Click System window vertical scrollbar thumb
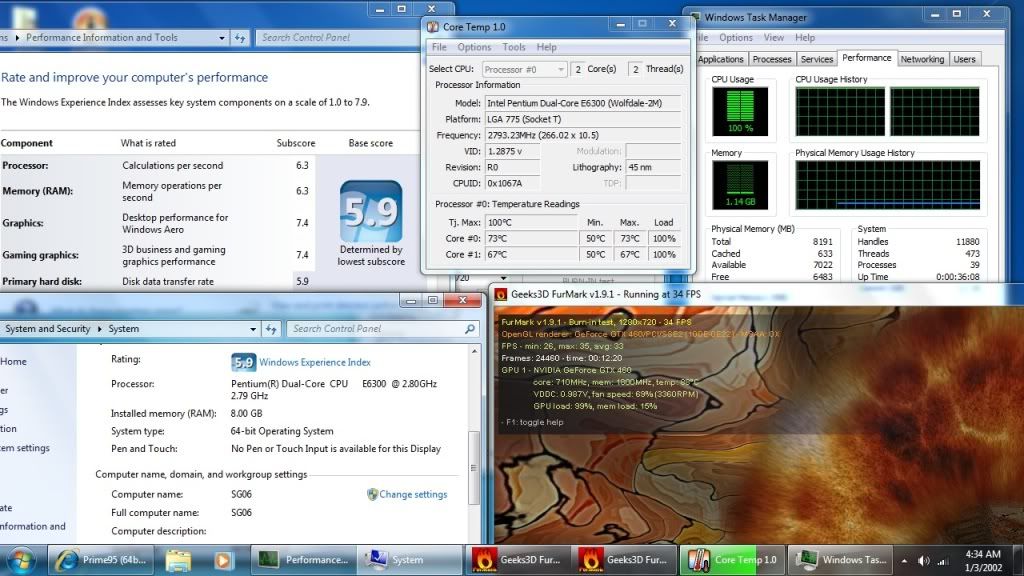 [474, 468]
